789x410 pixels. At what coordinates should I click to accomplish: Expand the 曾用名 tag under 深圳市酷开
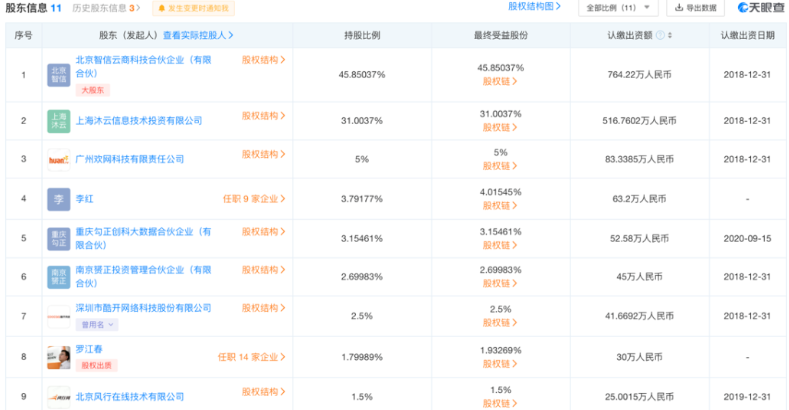98,325
